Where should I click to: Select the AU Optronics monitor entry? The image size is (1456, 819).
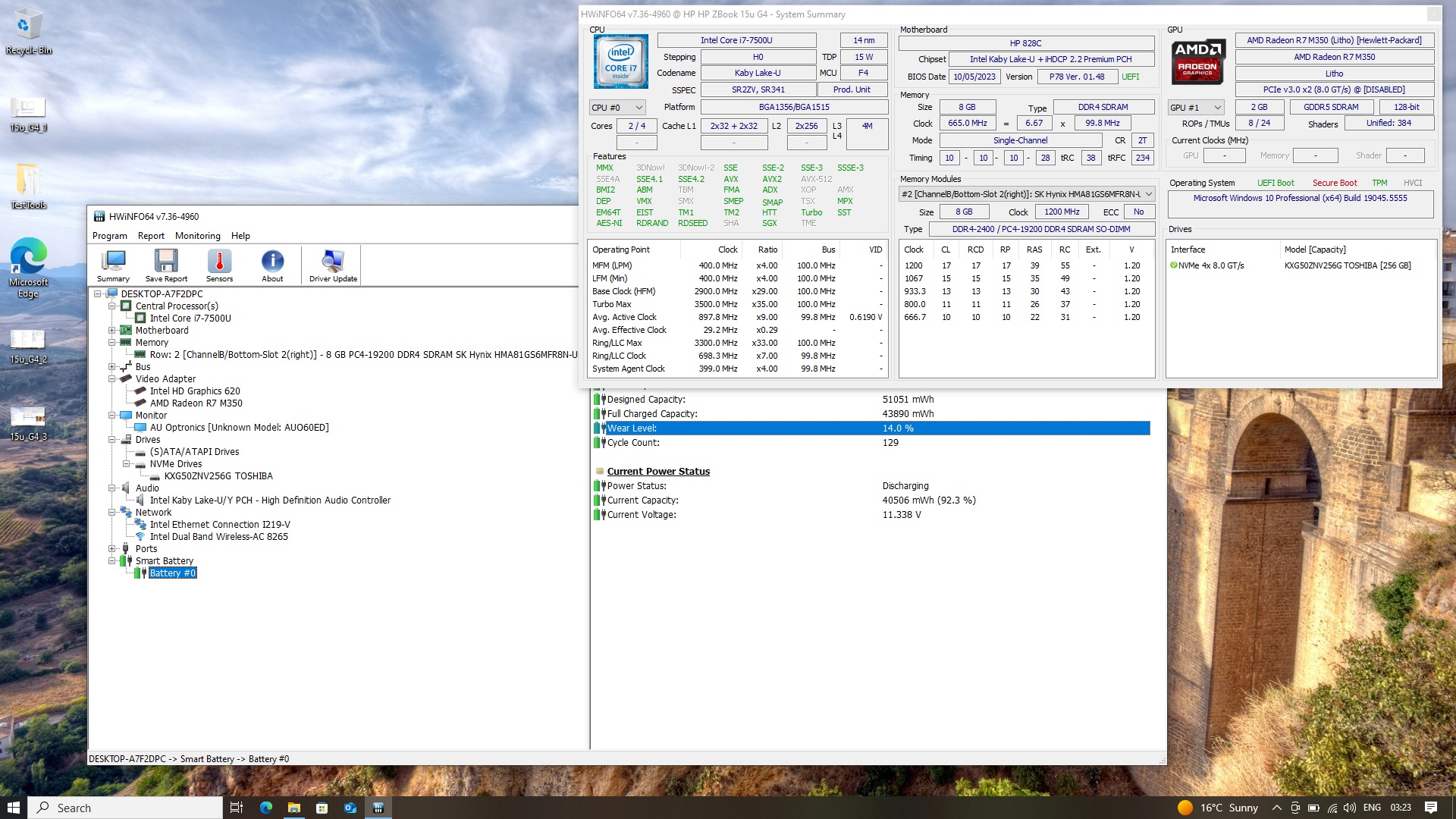coord(240,427)
